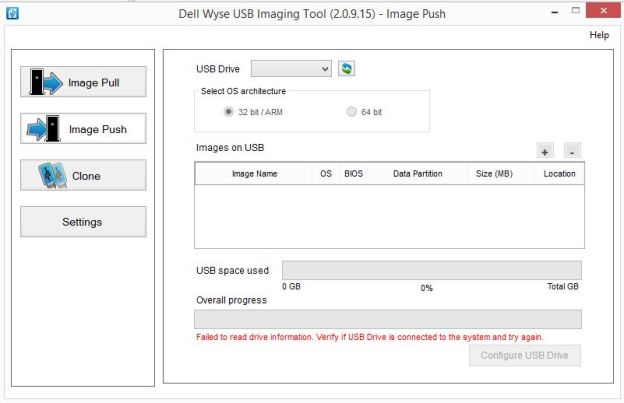Open the Image Pull section
Viewport: 624px width, 403px height.
[83, 83]
